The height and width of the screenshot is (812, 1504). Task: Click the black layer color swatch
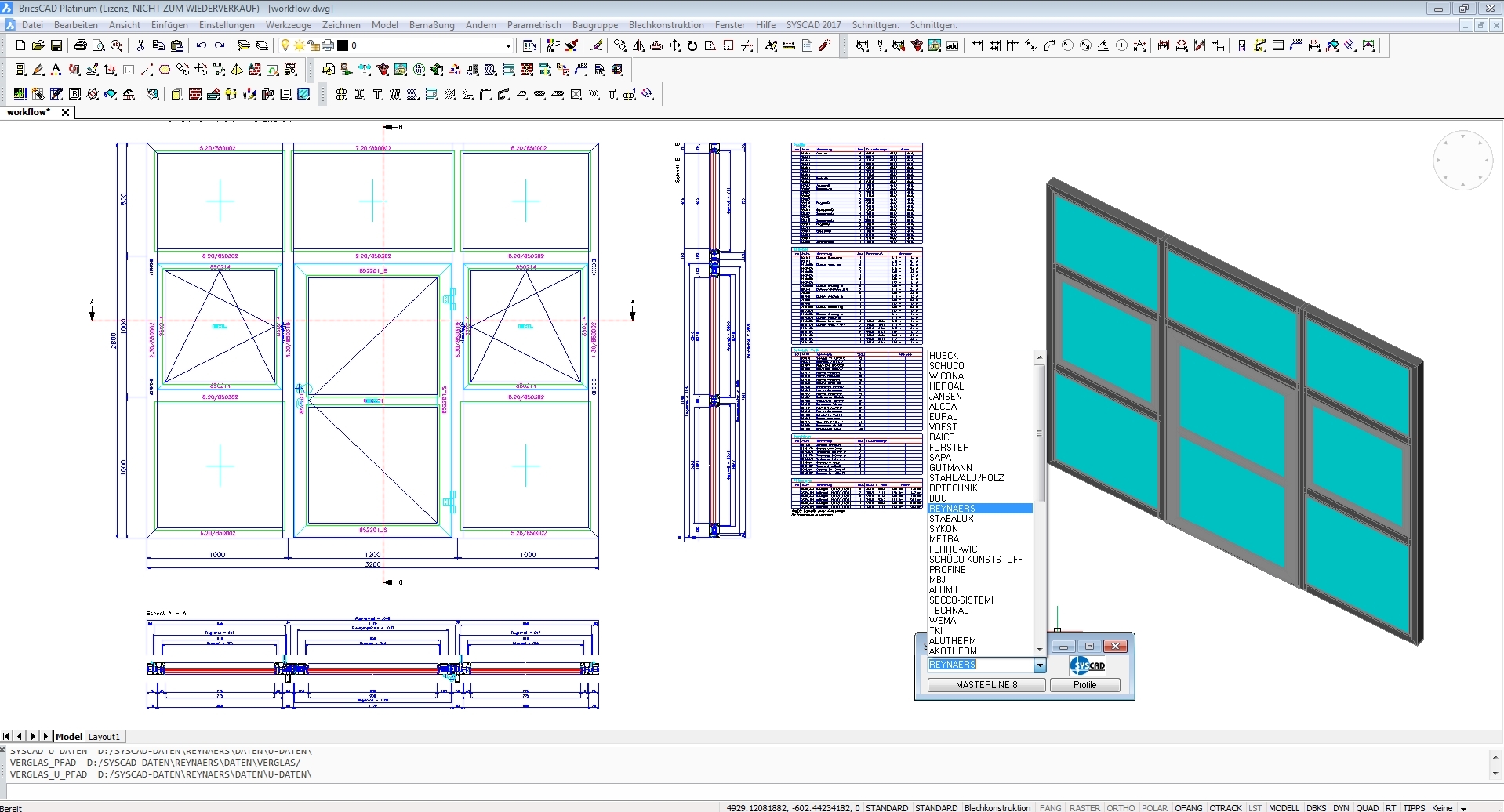point(343,45)
